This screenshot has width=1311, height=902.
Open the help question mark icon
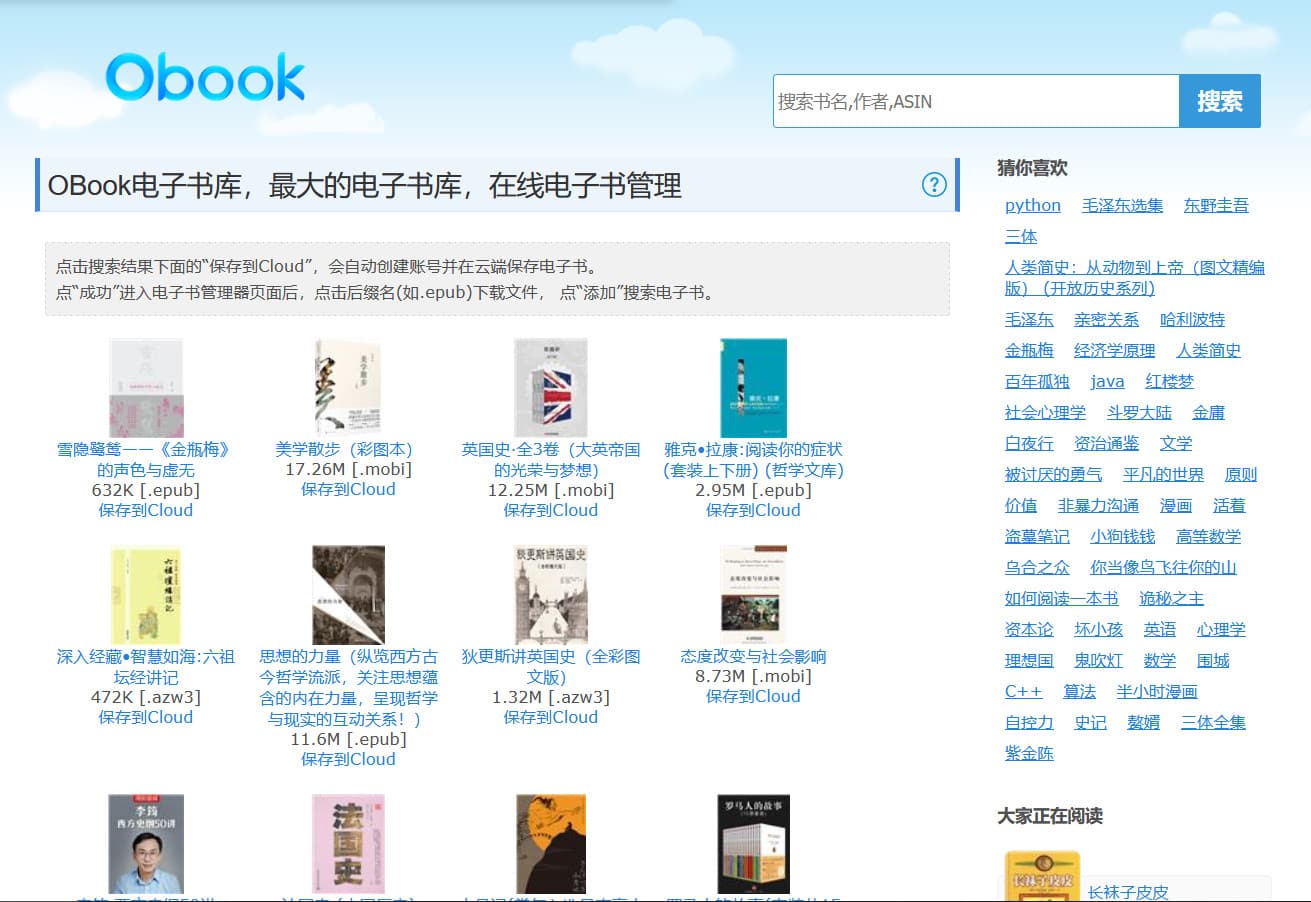click(934, 184)
